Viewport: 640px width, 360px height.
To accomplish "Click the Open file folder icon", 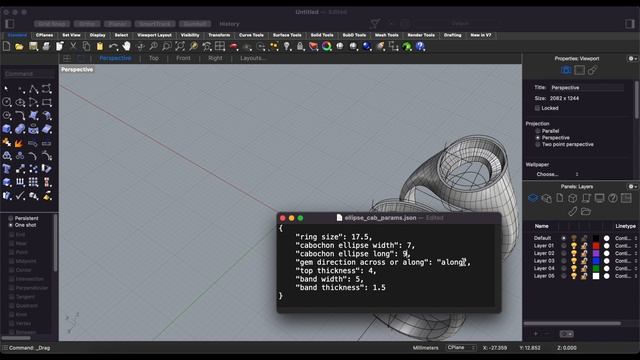I will (x=19, y=47).
